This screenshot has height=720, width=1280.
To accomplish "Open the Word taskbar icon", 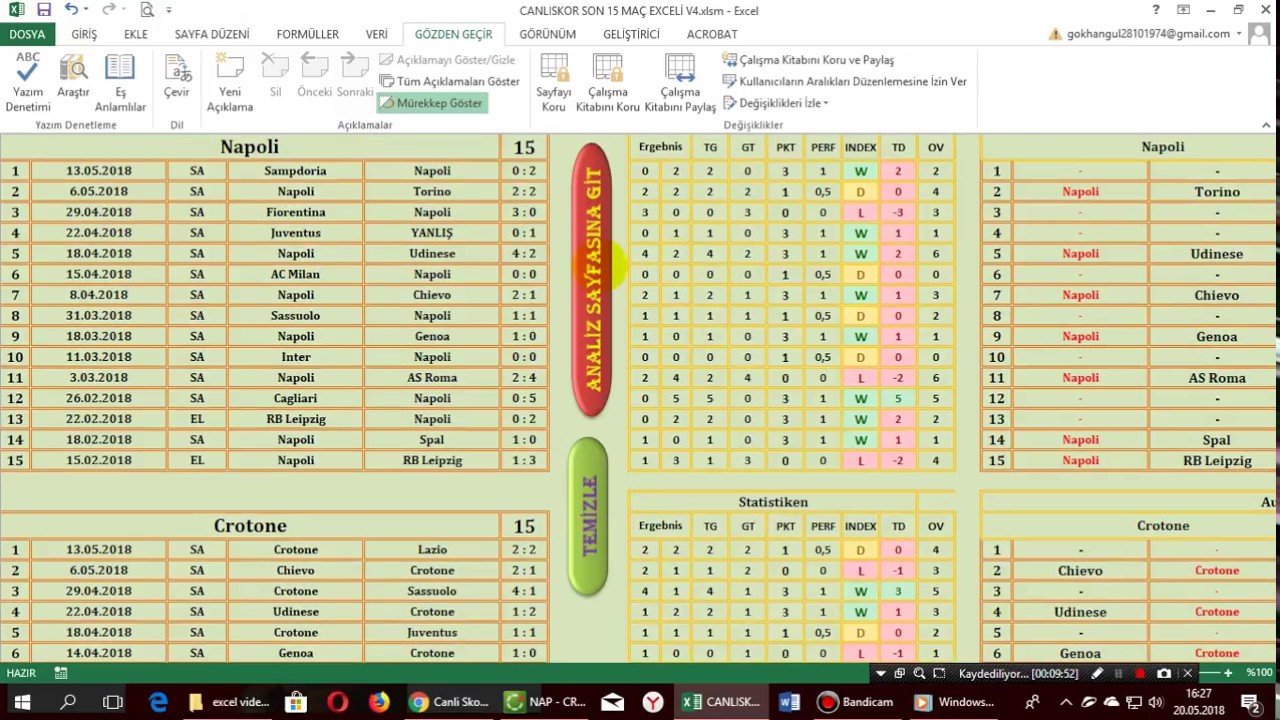I will tap(789, 702).
